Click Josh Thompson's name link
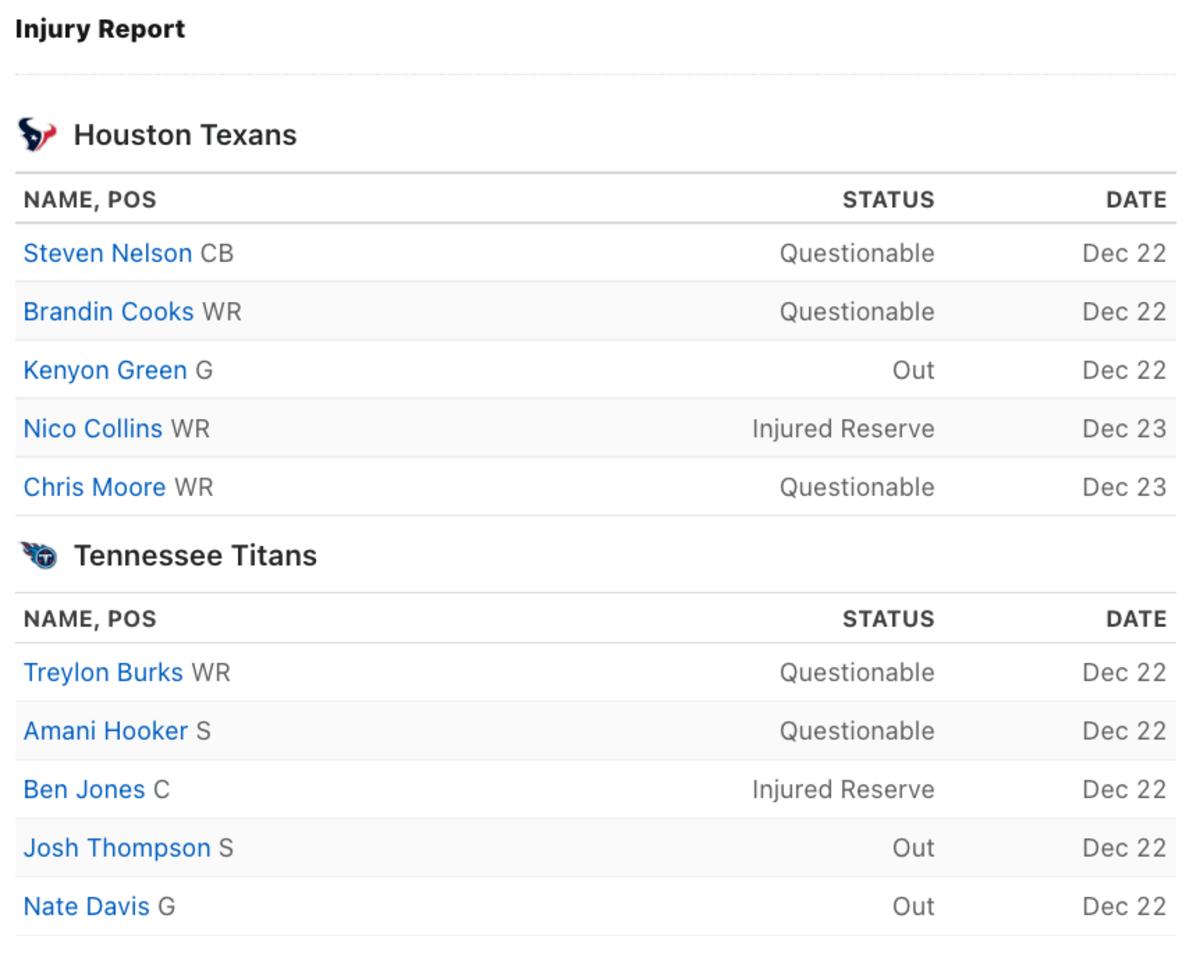Screen dimensions: 1200x968 [116, 848]
